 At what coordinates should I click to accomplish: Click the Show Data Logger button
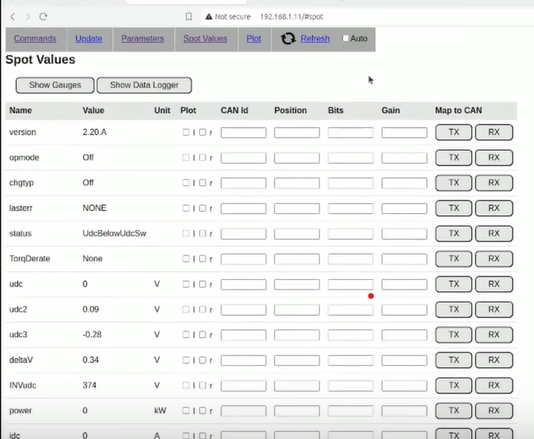[x=144, y=85]
